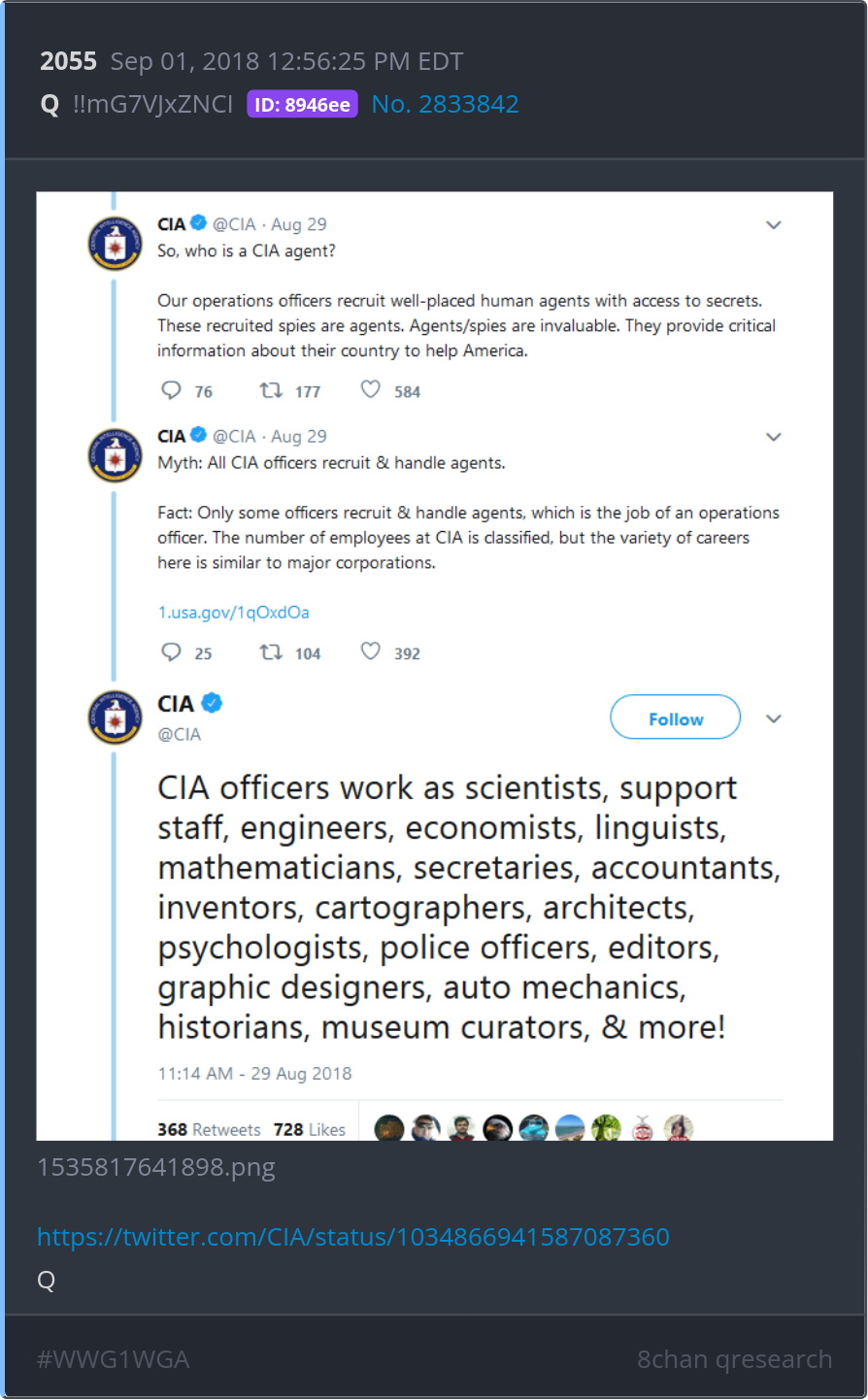View the 728 Likes list
This screenshot has width=868, height=1400.
[310, 1129]
